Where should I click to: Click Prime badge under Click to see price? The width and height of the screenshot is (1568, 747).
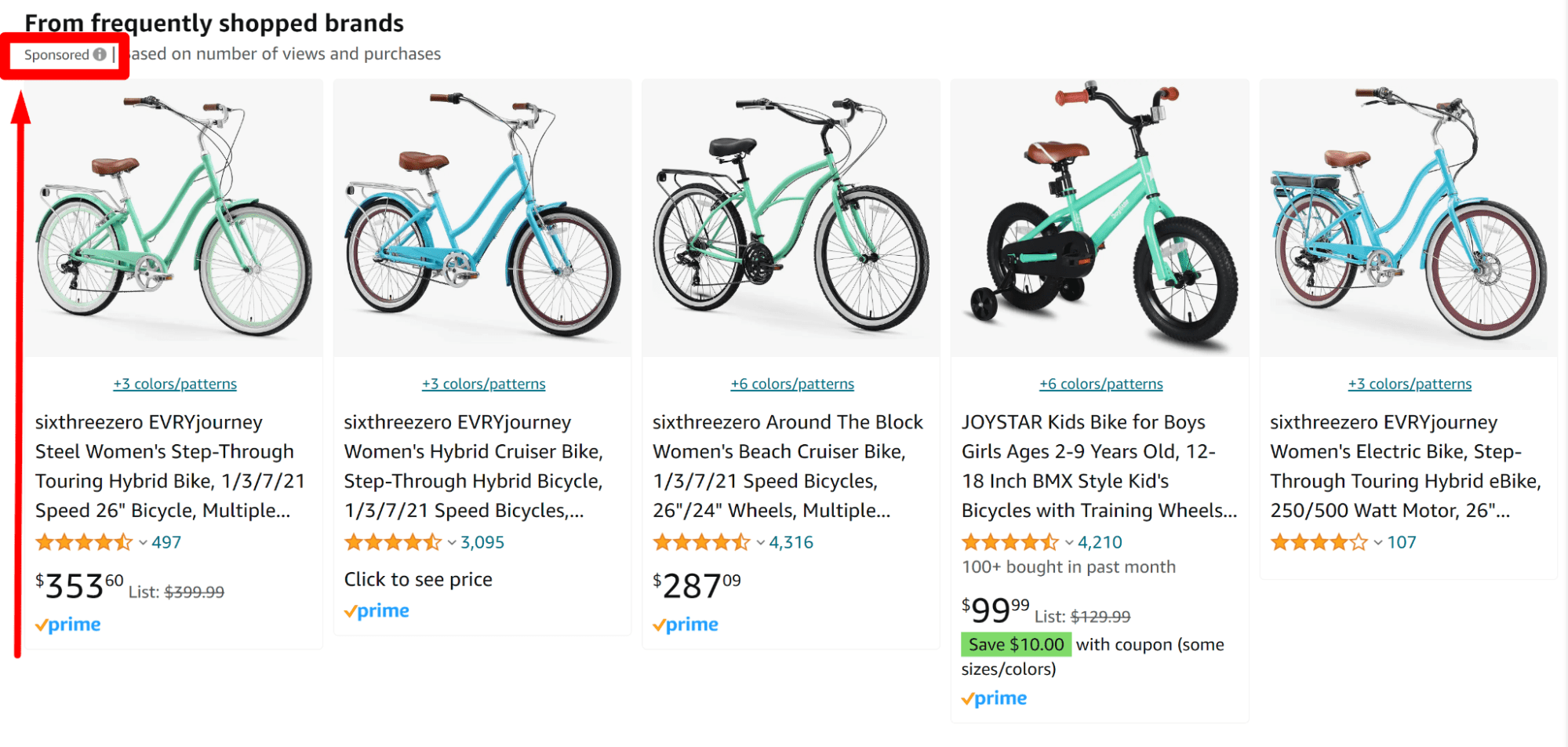click(377, 611)
